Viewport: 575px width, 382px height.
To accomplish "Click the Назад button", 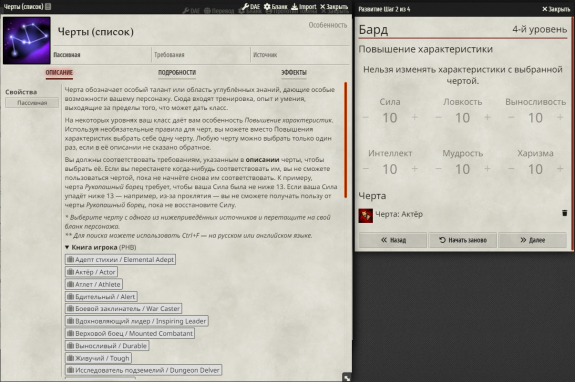I will point(393,240).
